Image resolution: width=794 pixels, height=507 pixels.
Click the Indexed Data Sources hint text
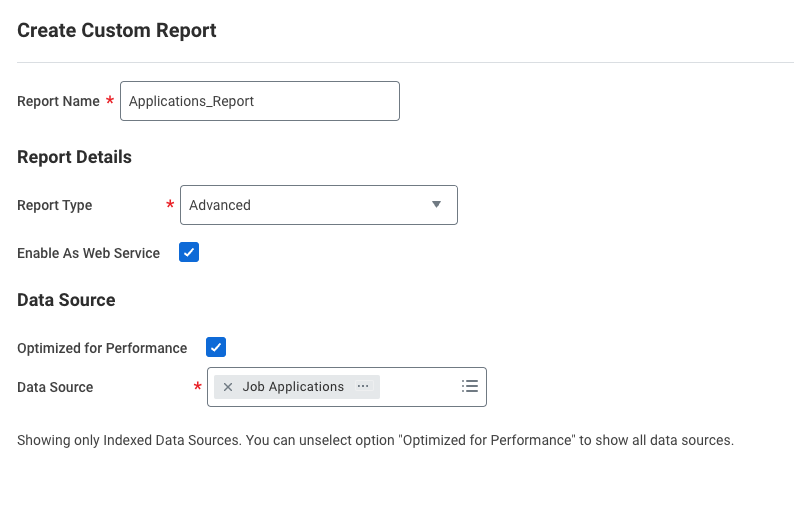coord(375,440)
